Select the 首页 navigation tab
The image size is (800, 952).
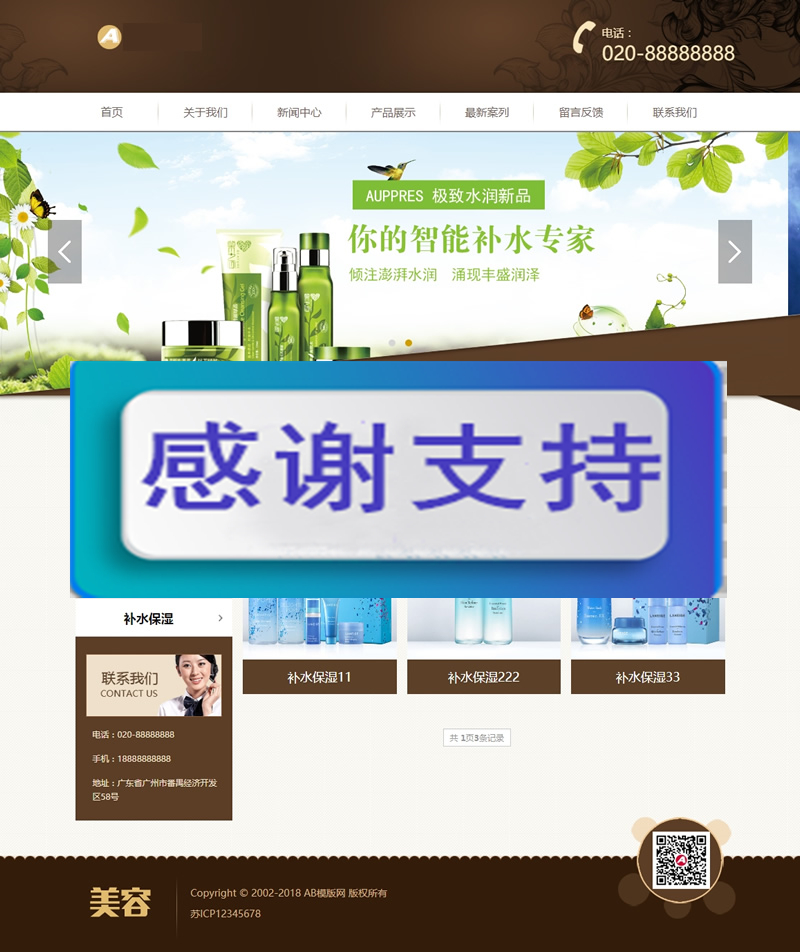point(110,112)
